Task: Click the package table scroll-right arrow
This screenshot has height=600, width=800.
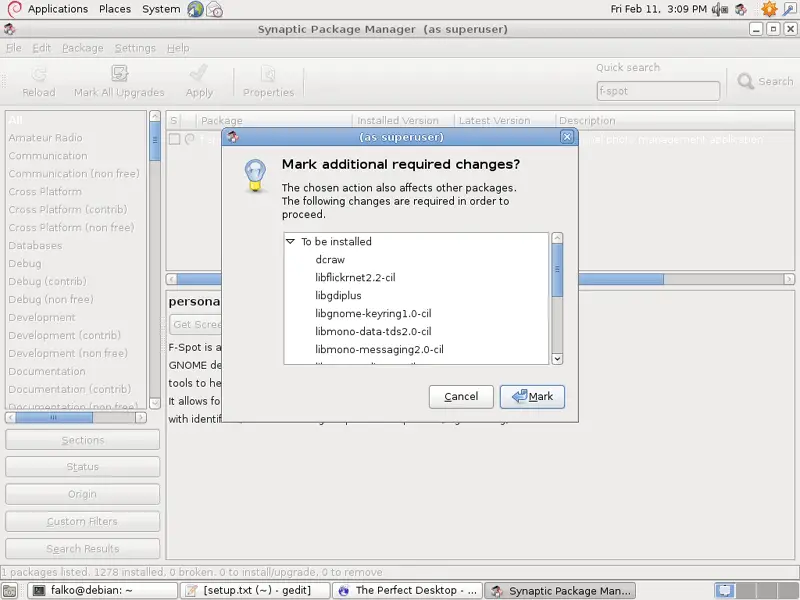Action: coord(789,279)
